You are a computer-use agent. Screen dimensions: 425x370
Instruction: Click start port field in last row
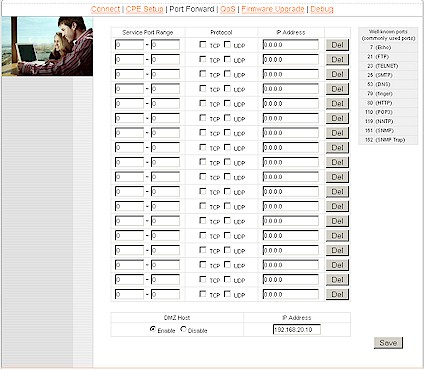click(x=129, y=294)
